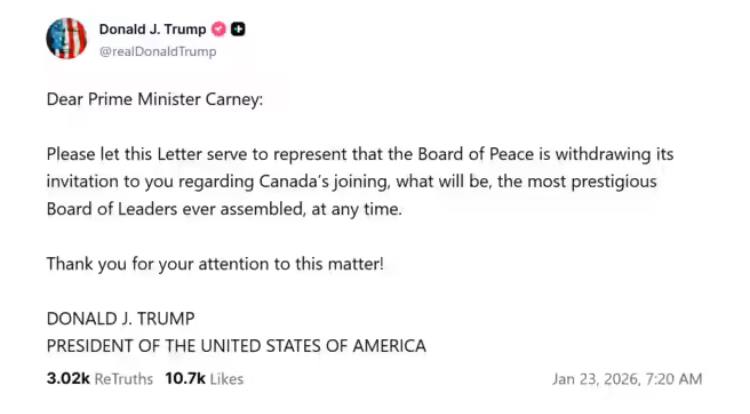
Task: View the 3.02k ReTruths count
Action: [x=96, y=379]
